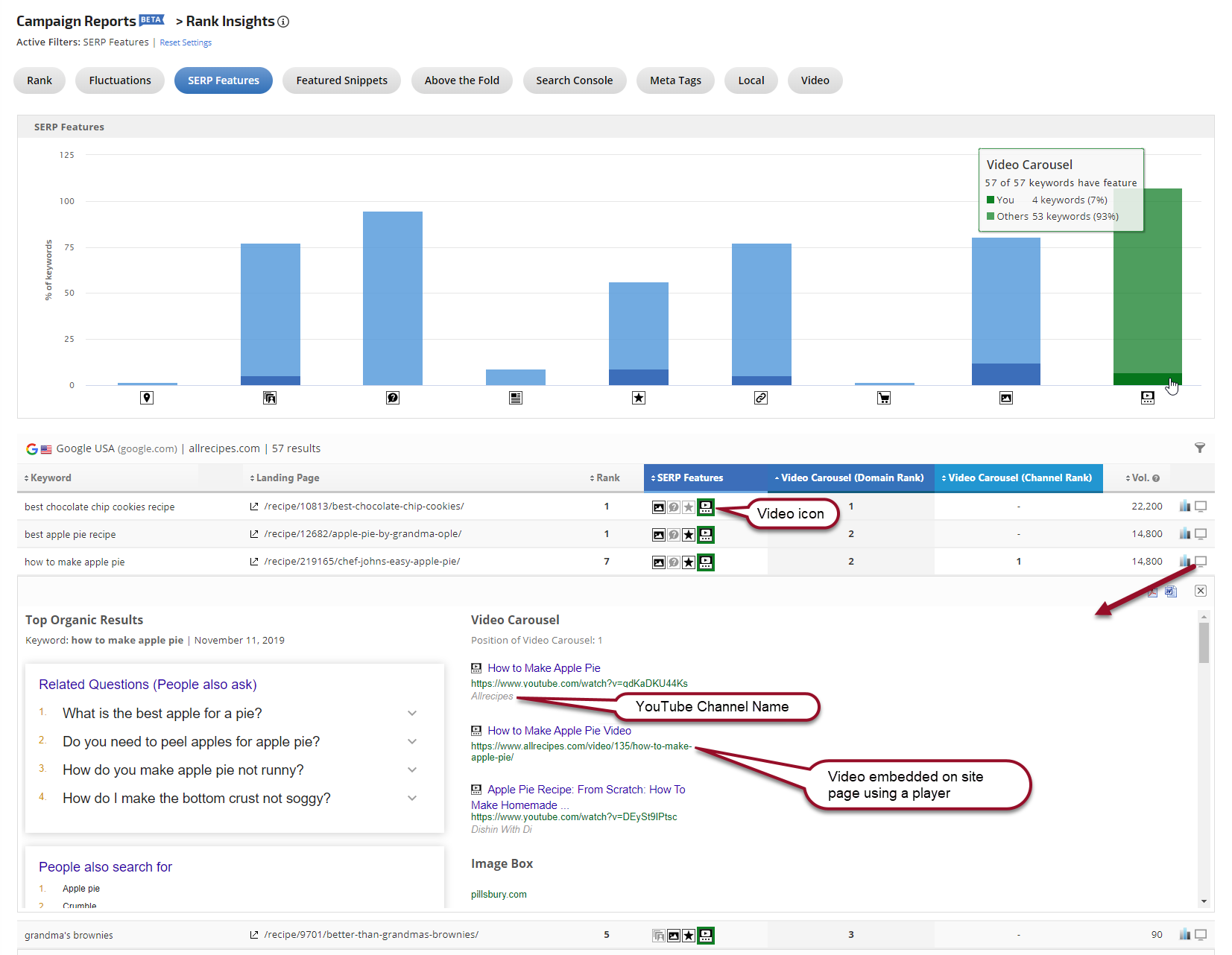Click the star icon below the chart

(x=639, y=398)
